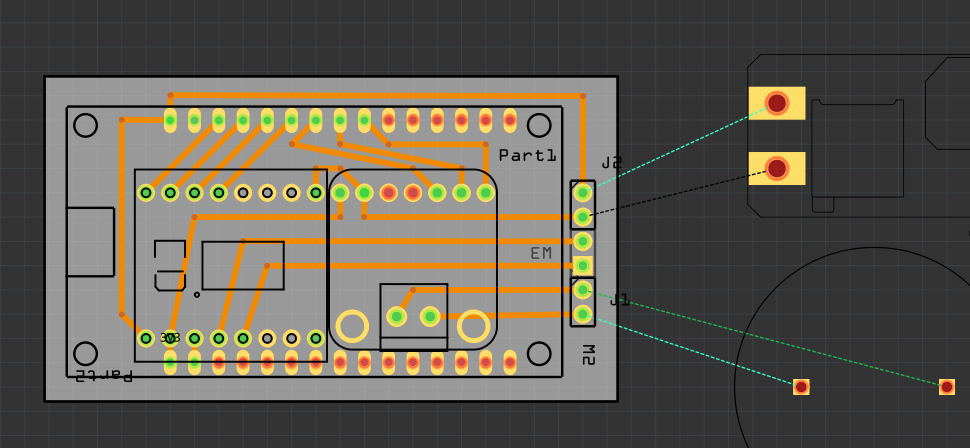Click the bottom pin pad of J1

(x=582, y=314)
